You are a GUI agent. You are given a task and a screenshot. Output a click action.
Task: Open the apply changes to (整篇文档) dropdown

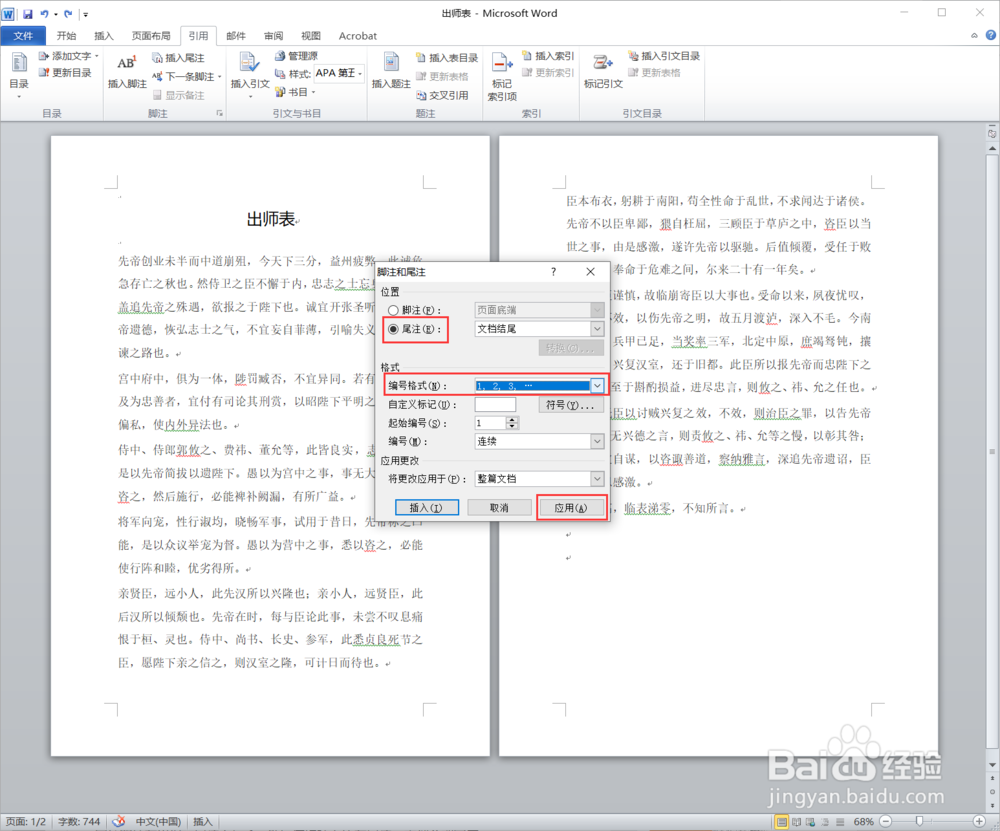(597, 479)
